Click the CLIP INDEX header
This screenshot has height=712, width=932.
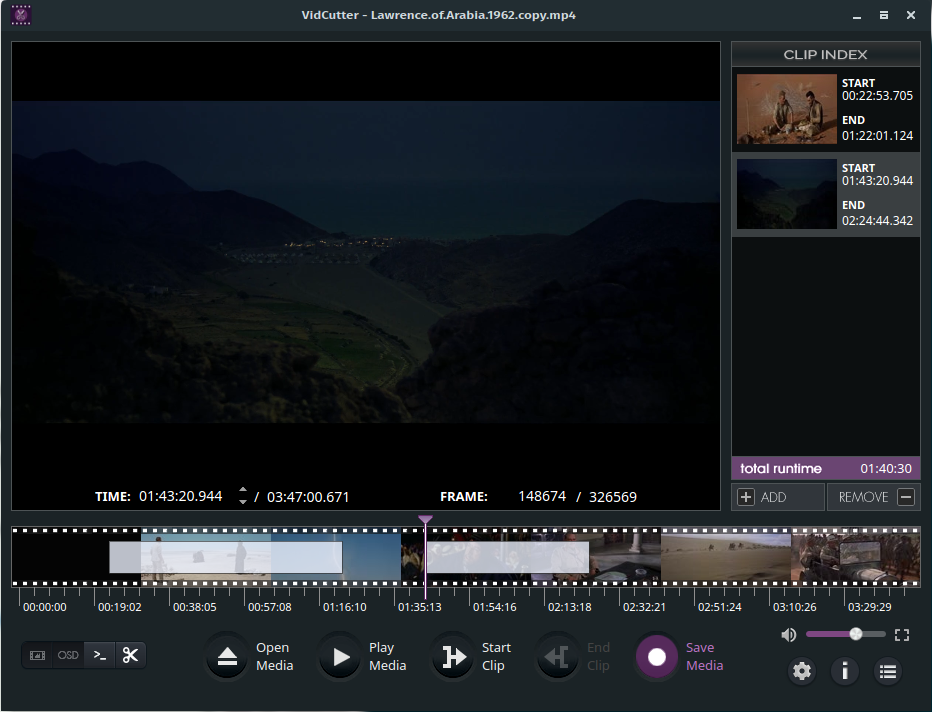(826, 55)
